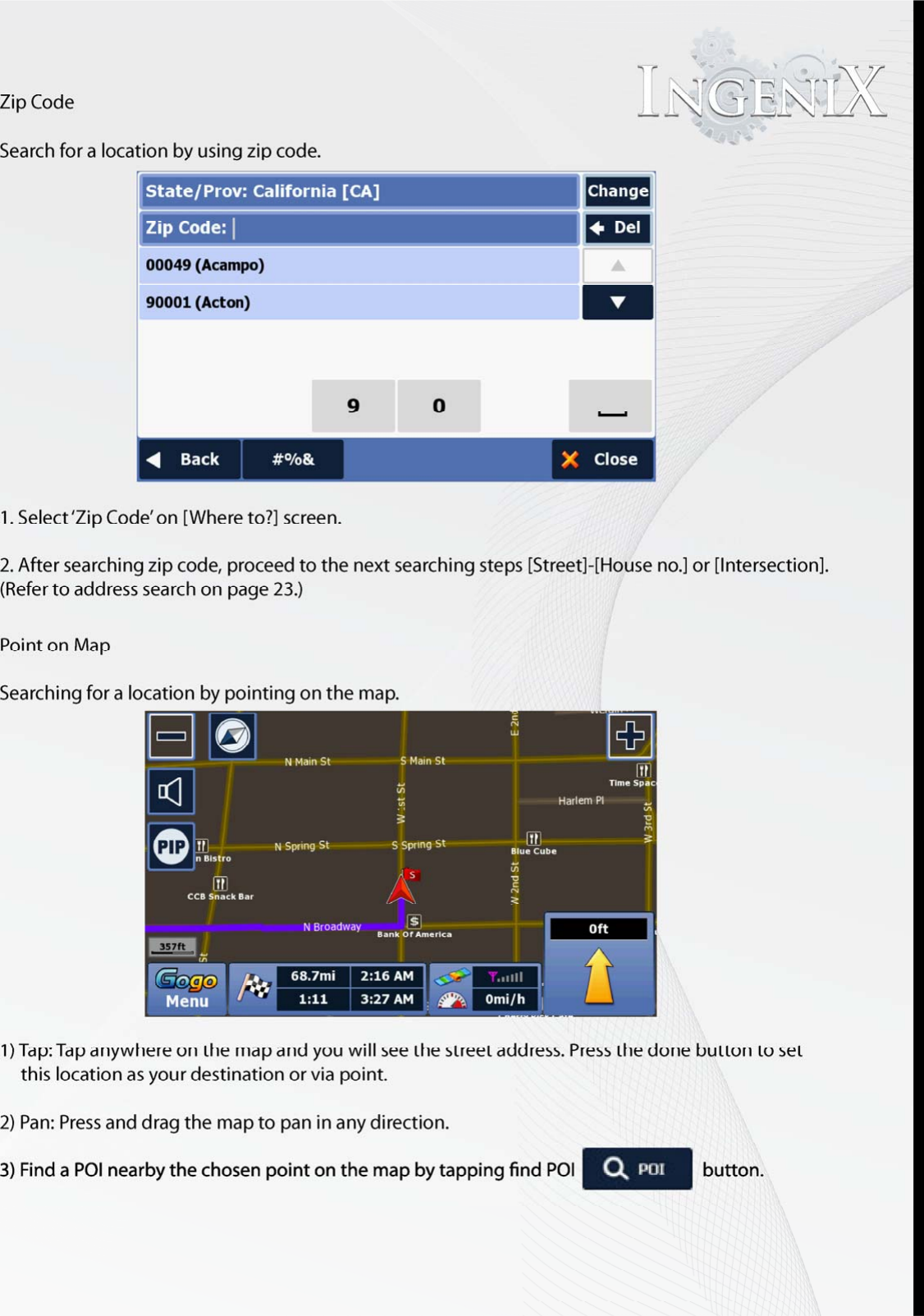The width and height of the screenshot is (924, 1316).
Task: Delete last digit with Del button
Action: tap(617, 227)
